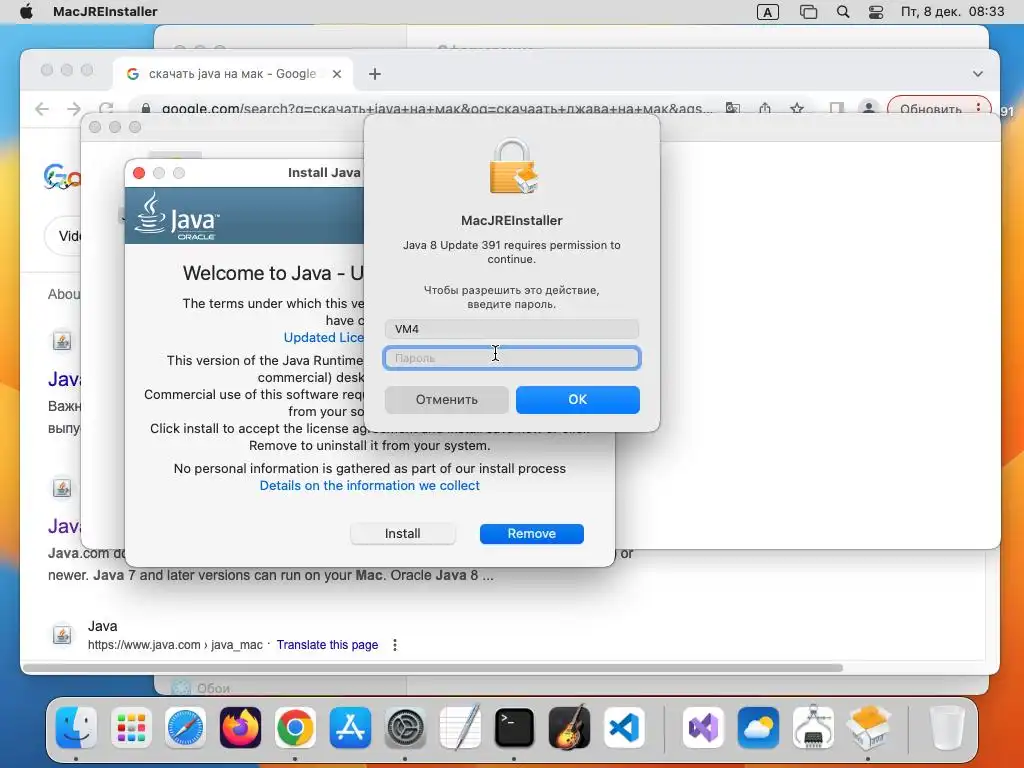
Task: Open GarageBand from the Dock
Action: click(x=569, y=728)
